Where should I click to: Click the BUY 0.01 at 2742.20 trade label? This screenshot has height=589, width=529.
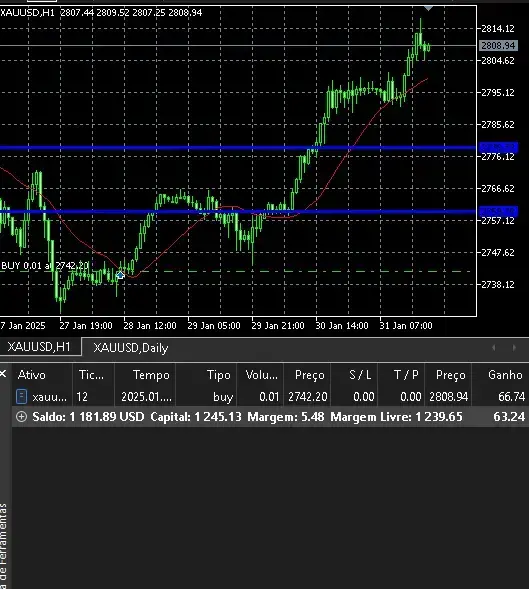click(45, 266)
